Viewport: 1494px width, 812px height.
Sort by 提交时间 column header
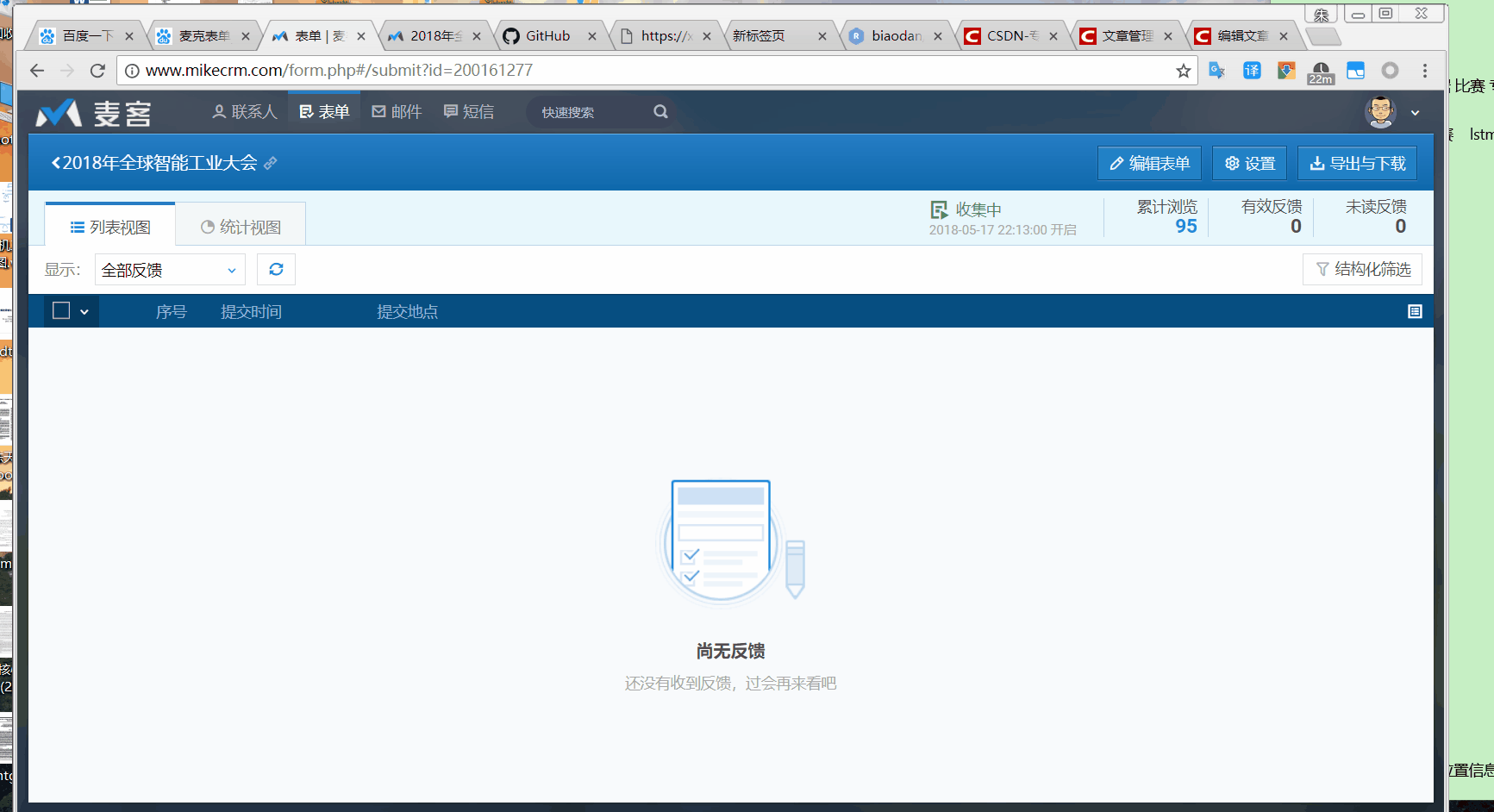click(251, 312)
